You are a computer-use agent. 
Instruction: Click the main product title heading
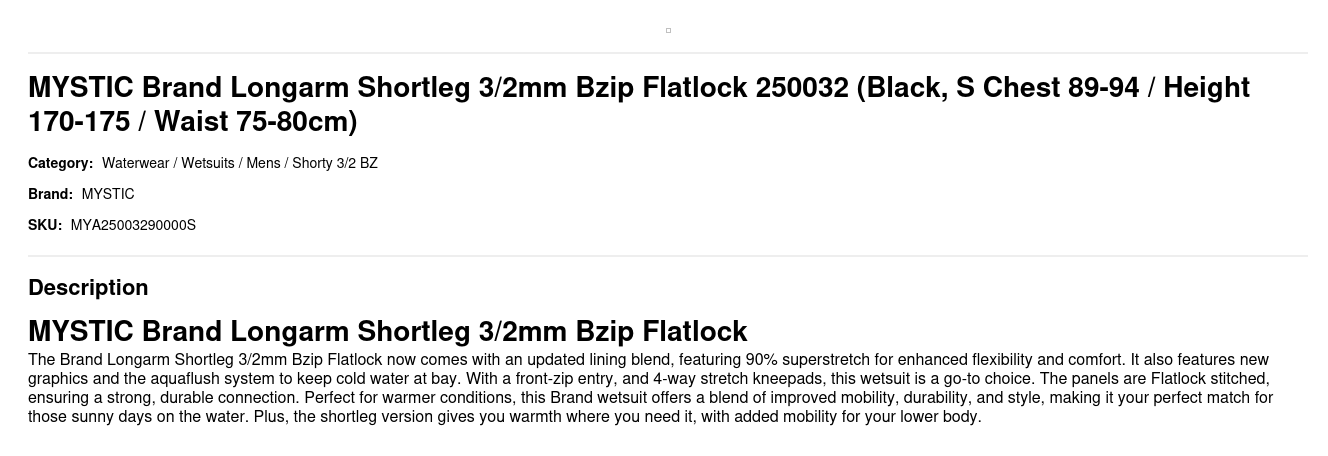pos(638,104)
